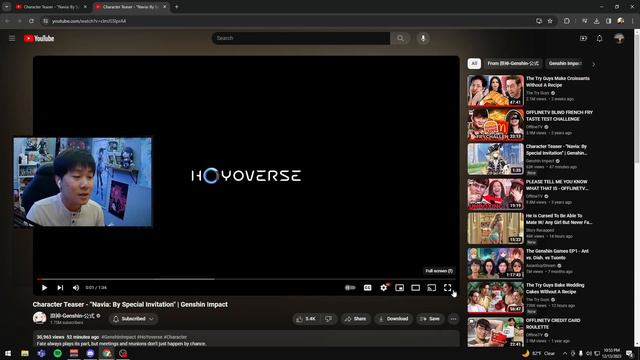
Task: Open OfflineTV Blind French Fry thumbnail
Action: (x=496, y=124)
